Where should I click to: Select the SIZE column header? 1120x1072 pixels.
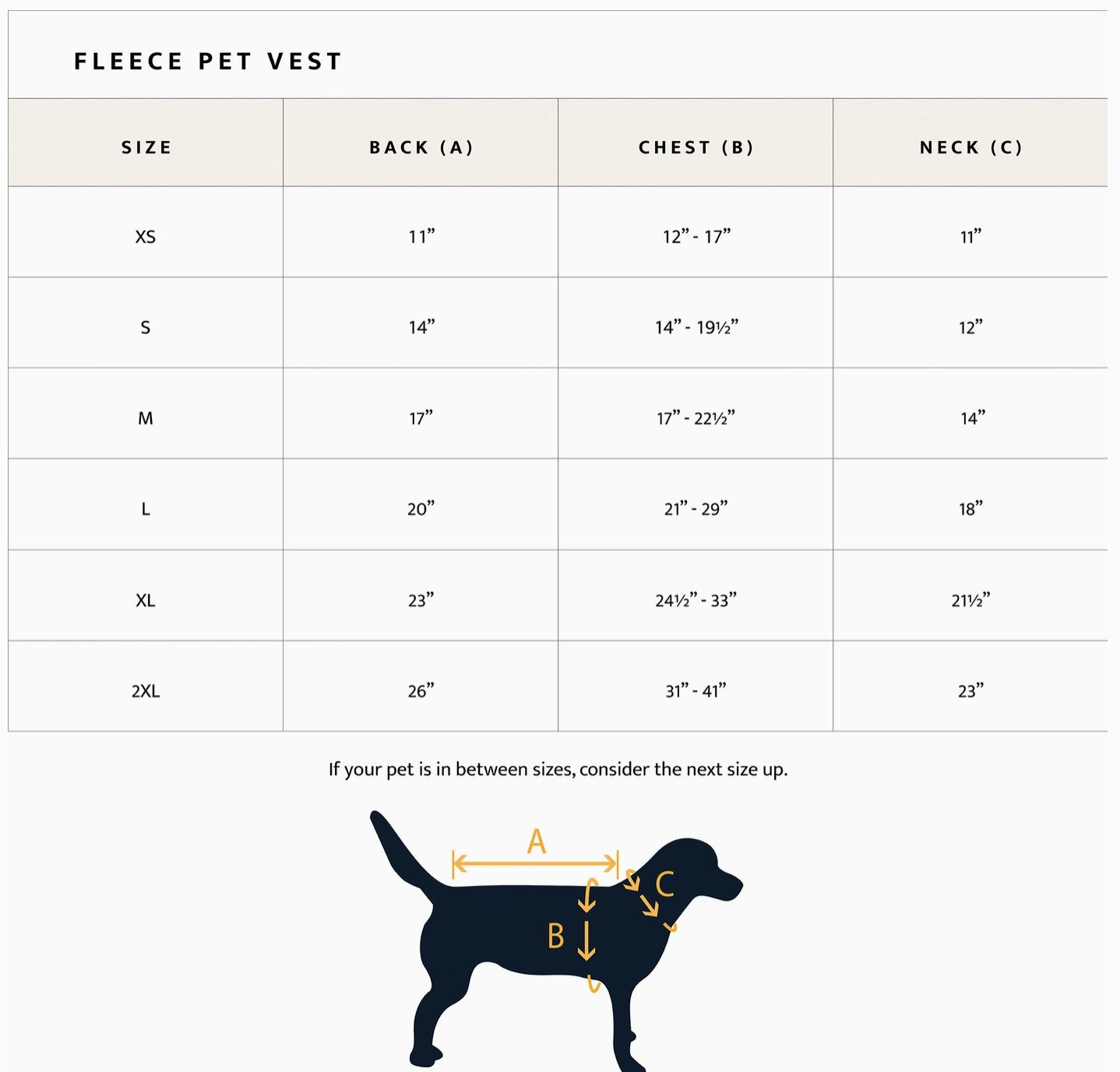pos(146,147)
